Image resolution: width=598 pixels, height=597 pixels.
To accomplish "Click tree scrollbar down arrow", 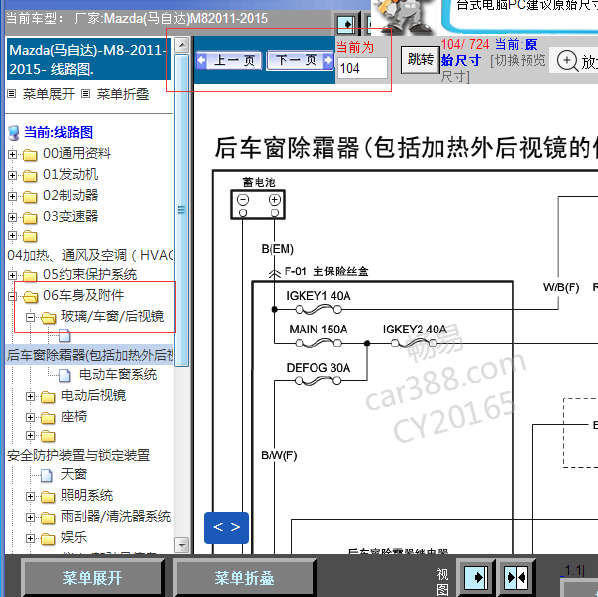I will 182,545.
